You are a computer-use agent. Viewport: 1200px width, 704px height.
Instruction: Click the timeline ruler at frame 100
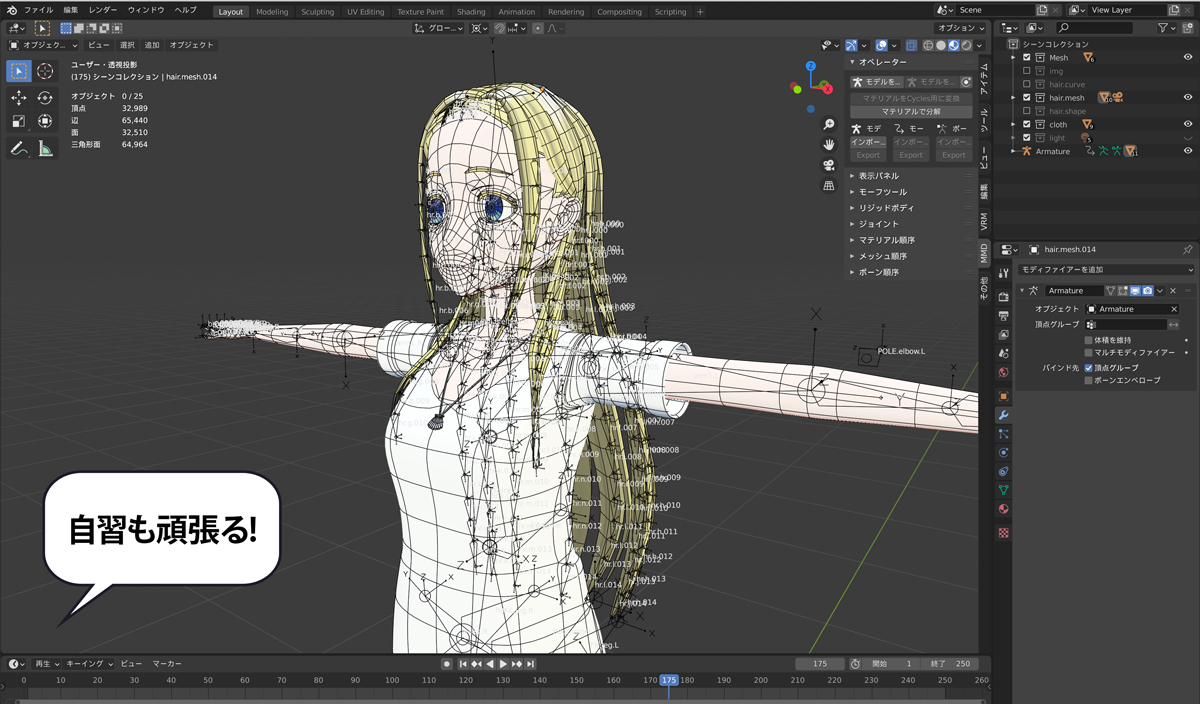[392, 680]
